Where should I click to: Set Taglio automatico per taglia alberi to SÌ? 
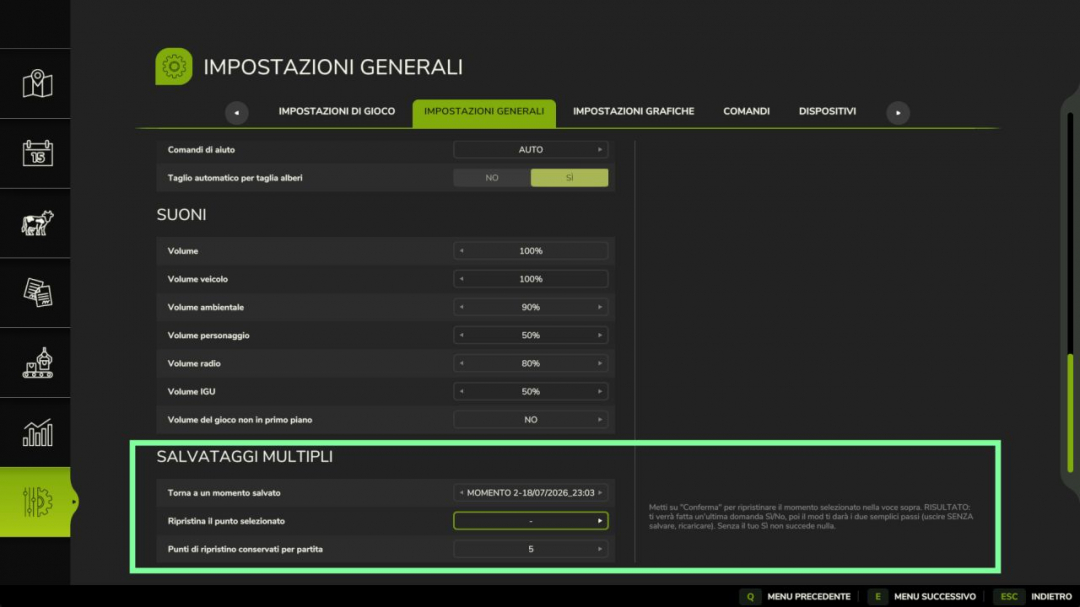point(570,178)
